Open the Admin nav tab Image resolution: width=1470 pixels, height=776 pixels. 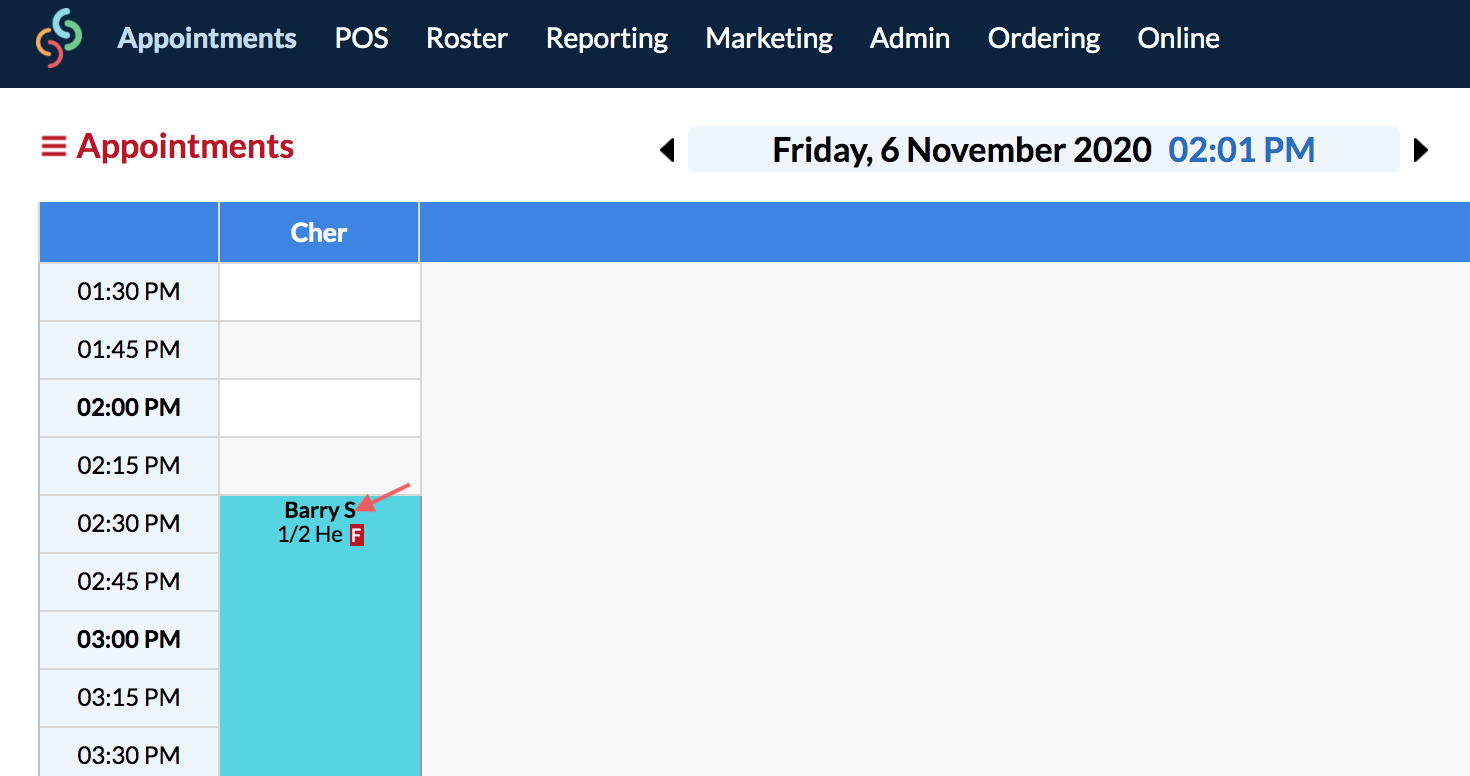[910, 38]
